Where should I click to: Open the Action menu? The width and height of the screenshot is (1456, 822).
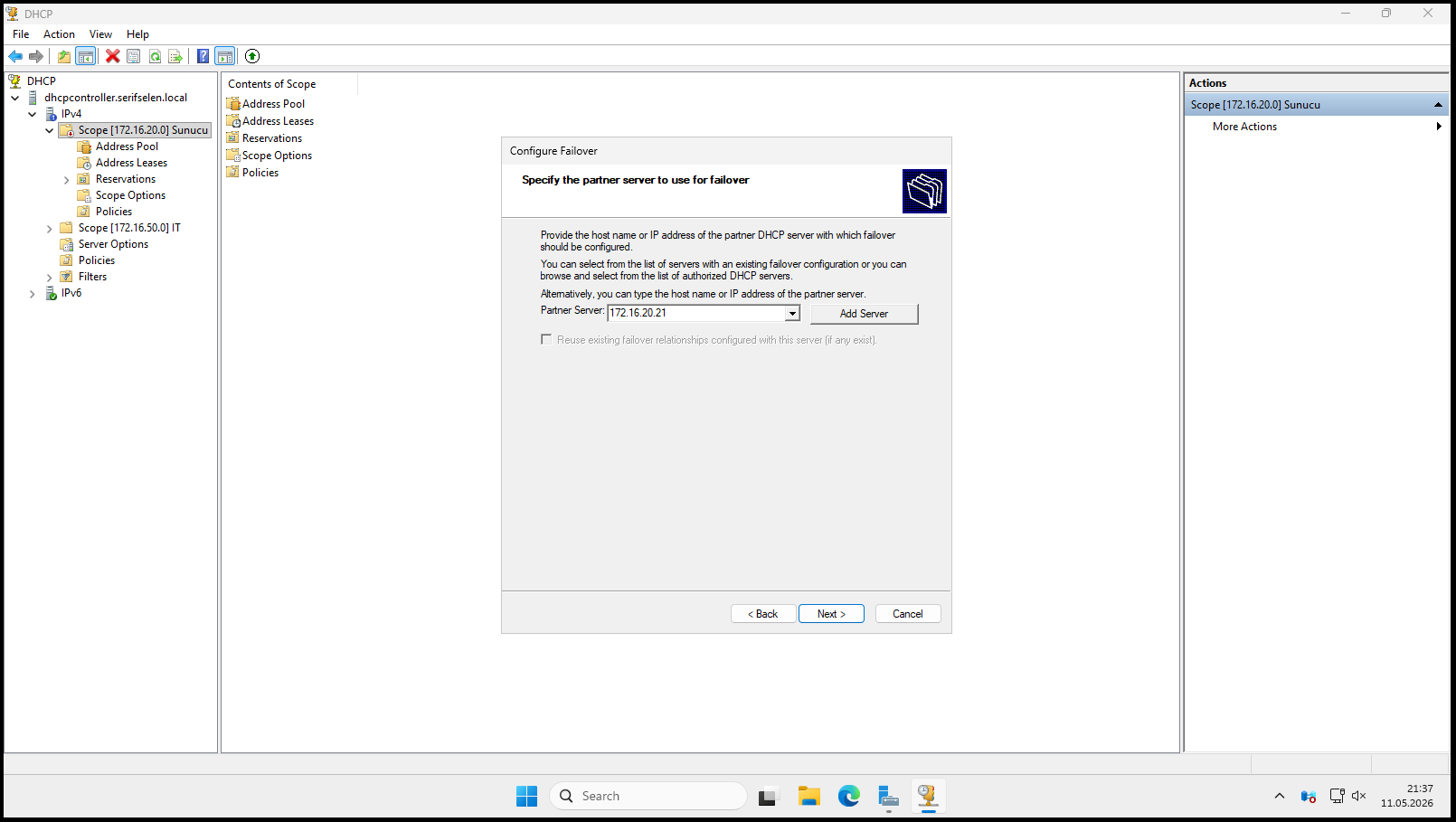pos(59,34)
